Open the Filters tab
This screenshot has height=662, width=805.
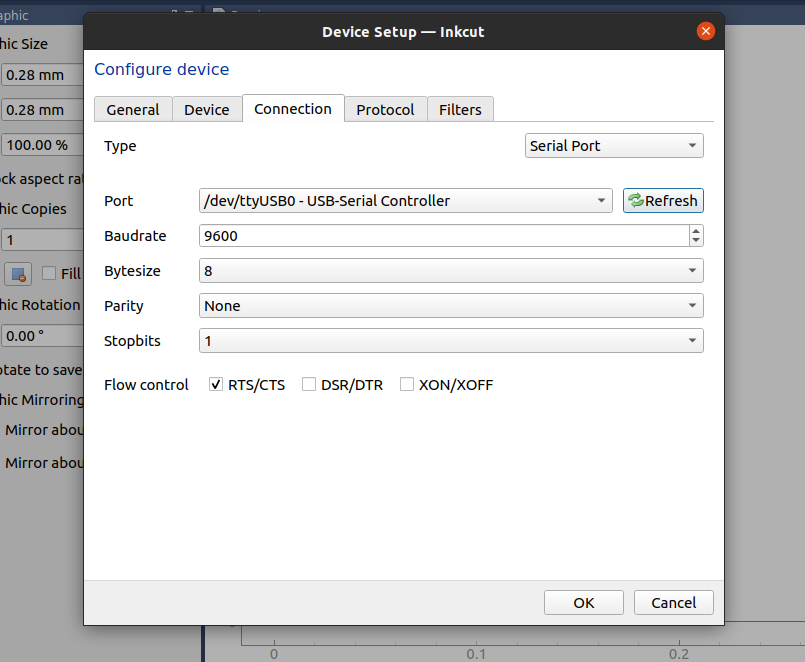tap(461, 109)
